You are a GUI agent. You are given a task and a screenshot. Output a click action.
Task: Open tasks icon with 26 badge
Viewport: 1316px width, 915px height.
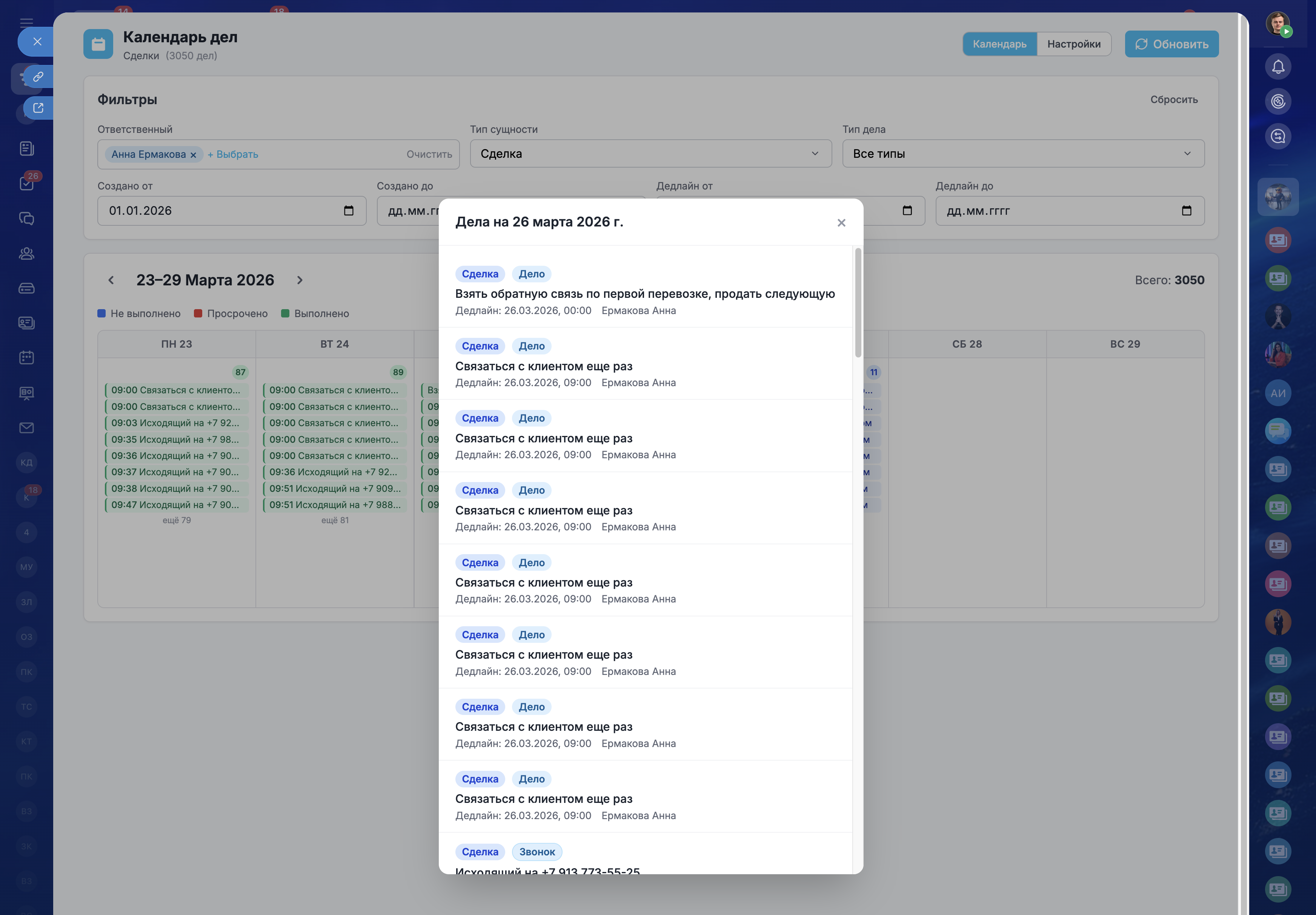(26, 183)
